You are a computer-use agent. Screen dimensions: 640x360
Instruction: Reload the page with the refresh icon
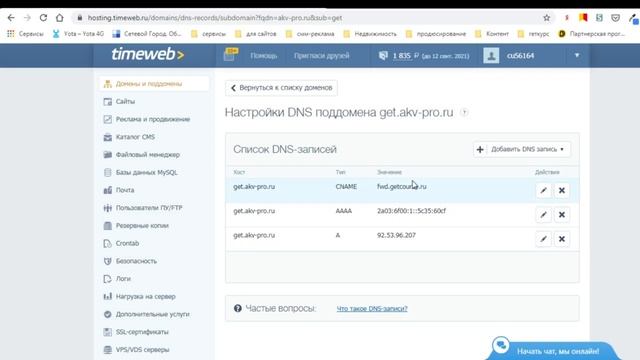(43, 18)
